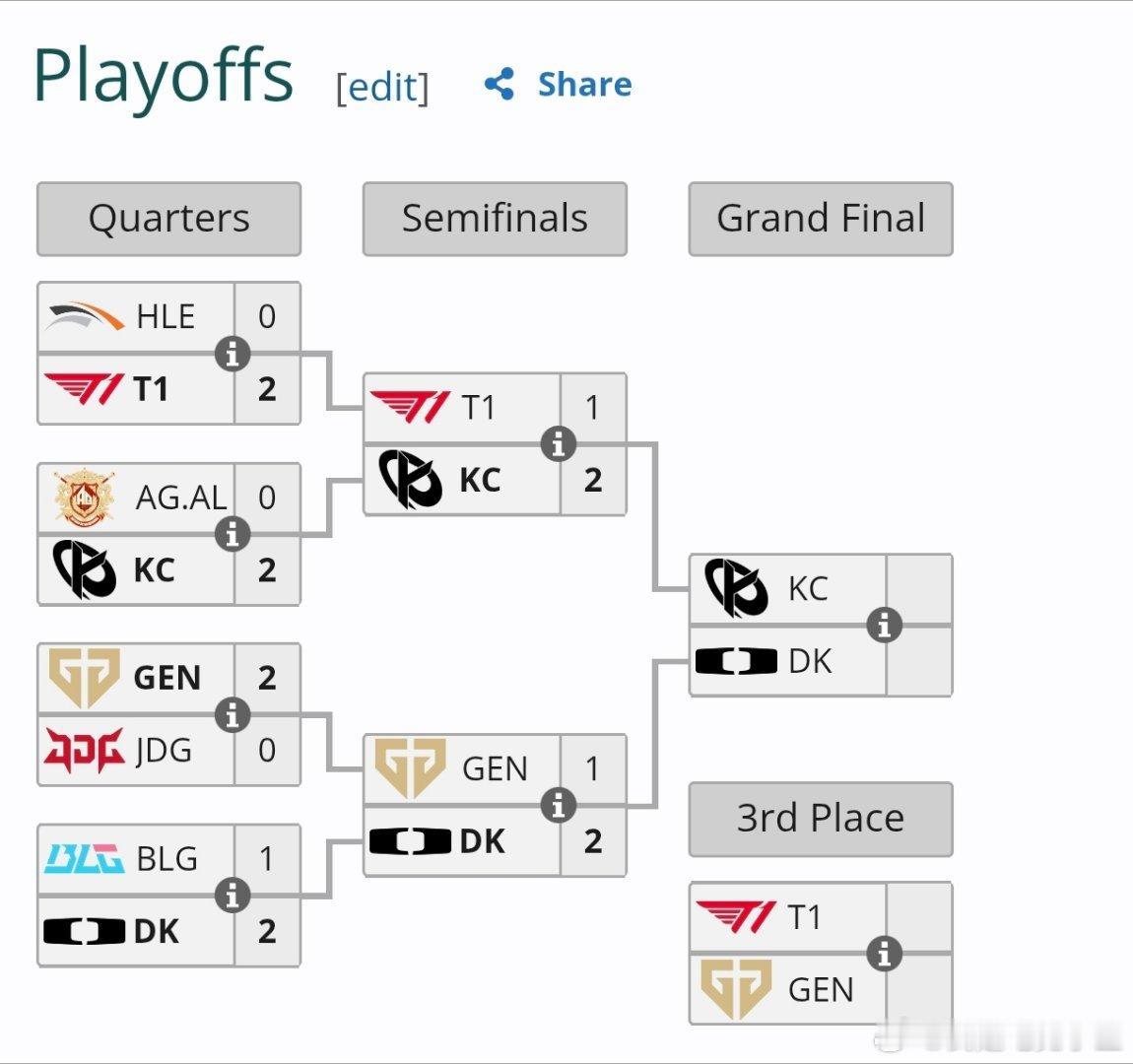Select the Quarters round header

(169, 219)
